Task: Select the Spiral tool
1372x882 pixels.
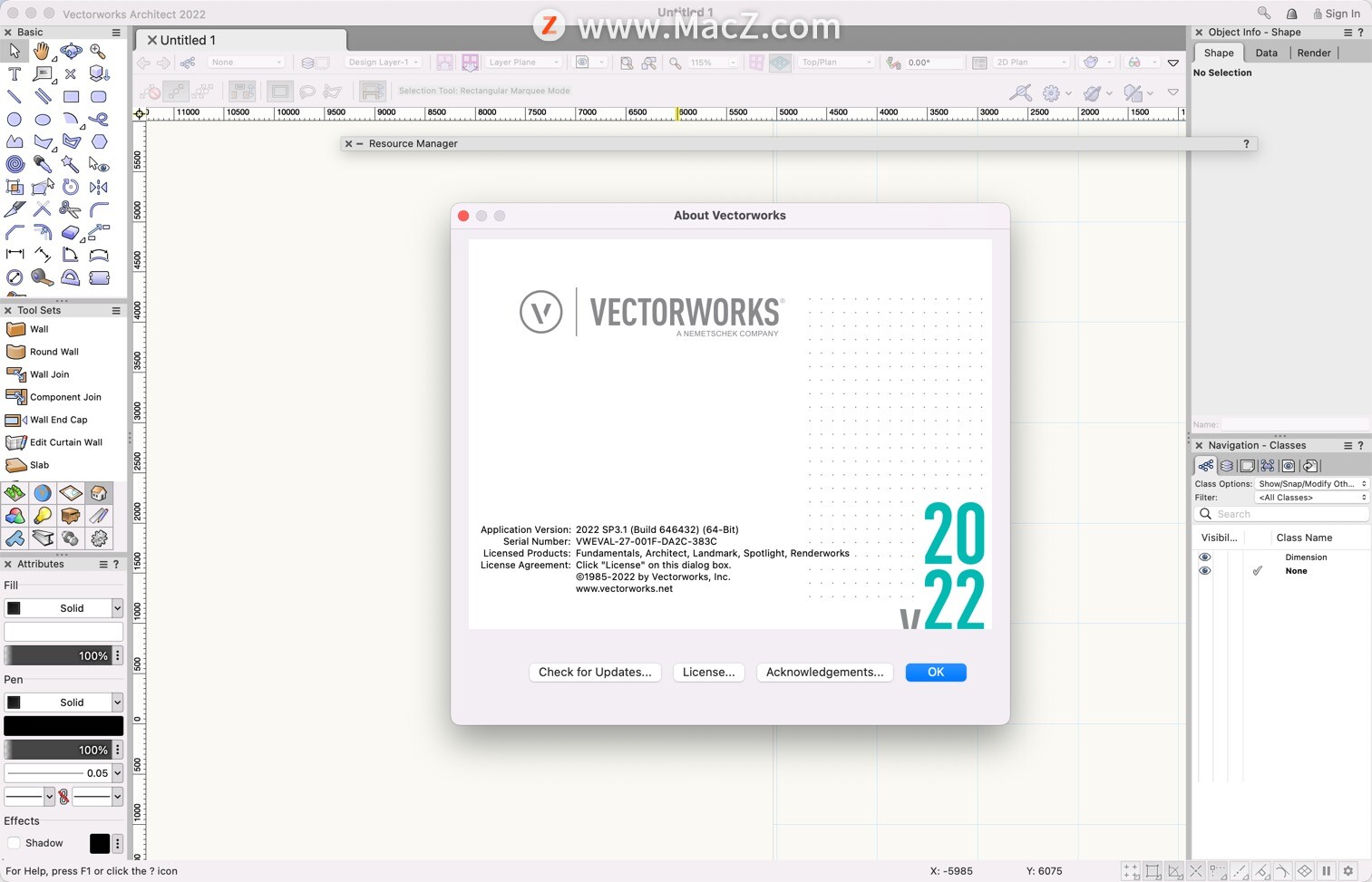Action: point(15,164)
